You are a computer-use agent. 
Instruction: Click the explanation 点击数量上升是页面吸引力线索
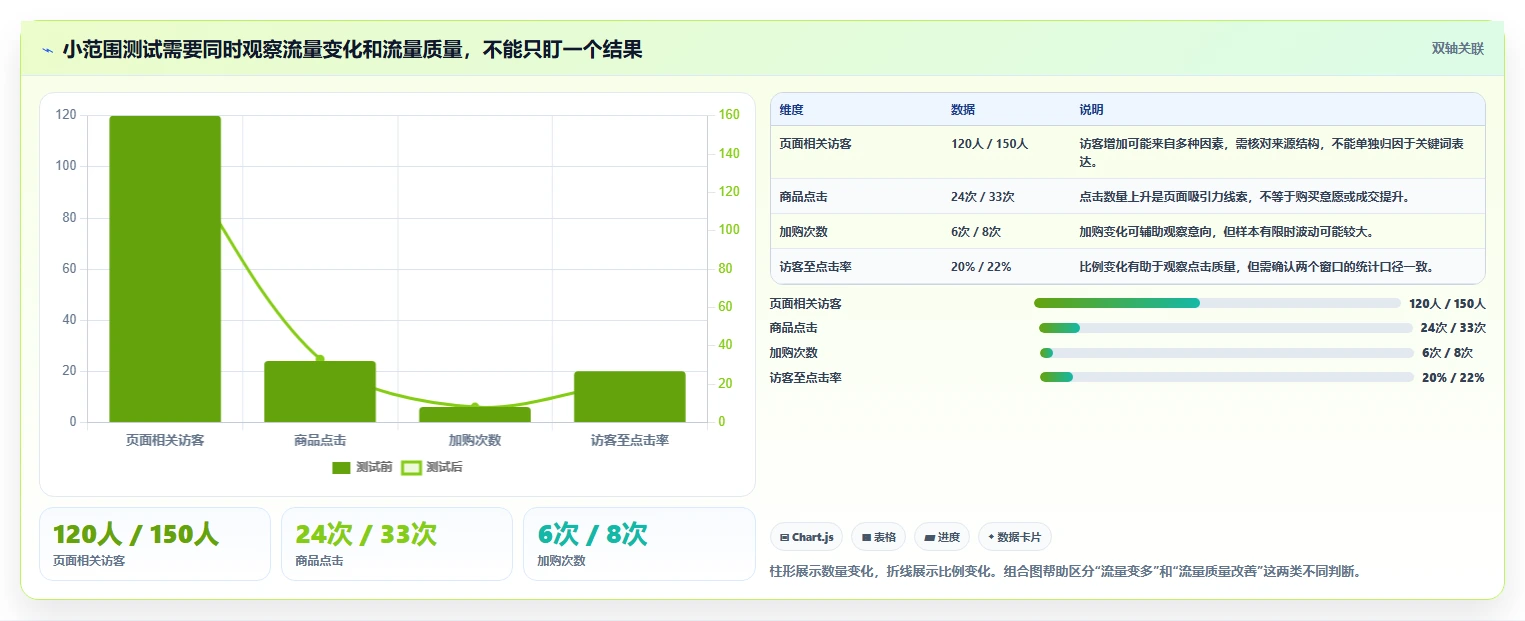click(x=1245, y=197)
